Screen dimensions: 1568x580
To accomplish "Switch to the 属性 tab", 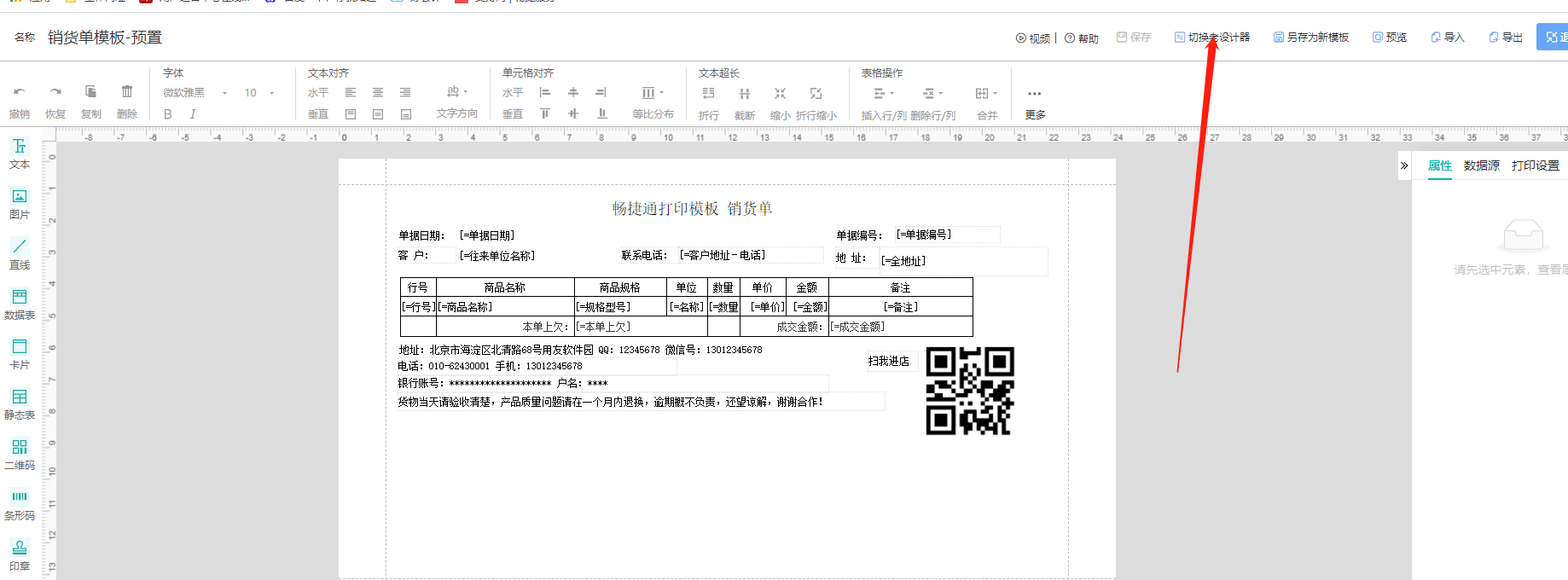I will (1440, 165).
